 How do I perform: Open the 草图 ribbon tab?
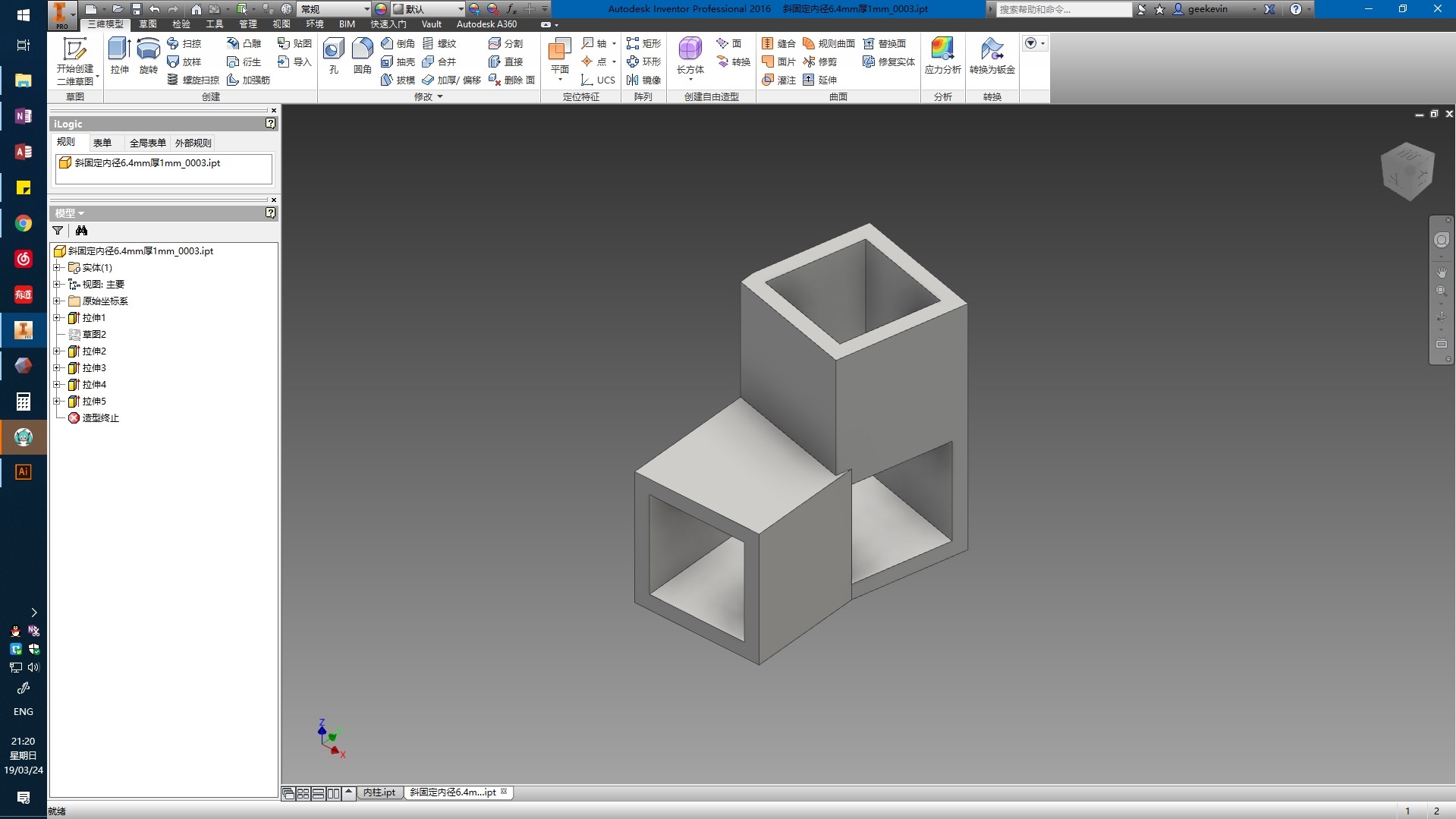pyautogui.click(x=148, y=24)
